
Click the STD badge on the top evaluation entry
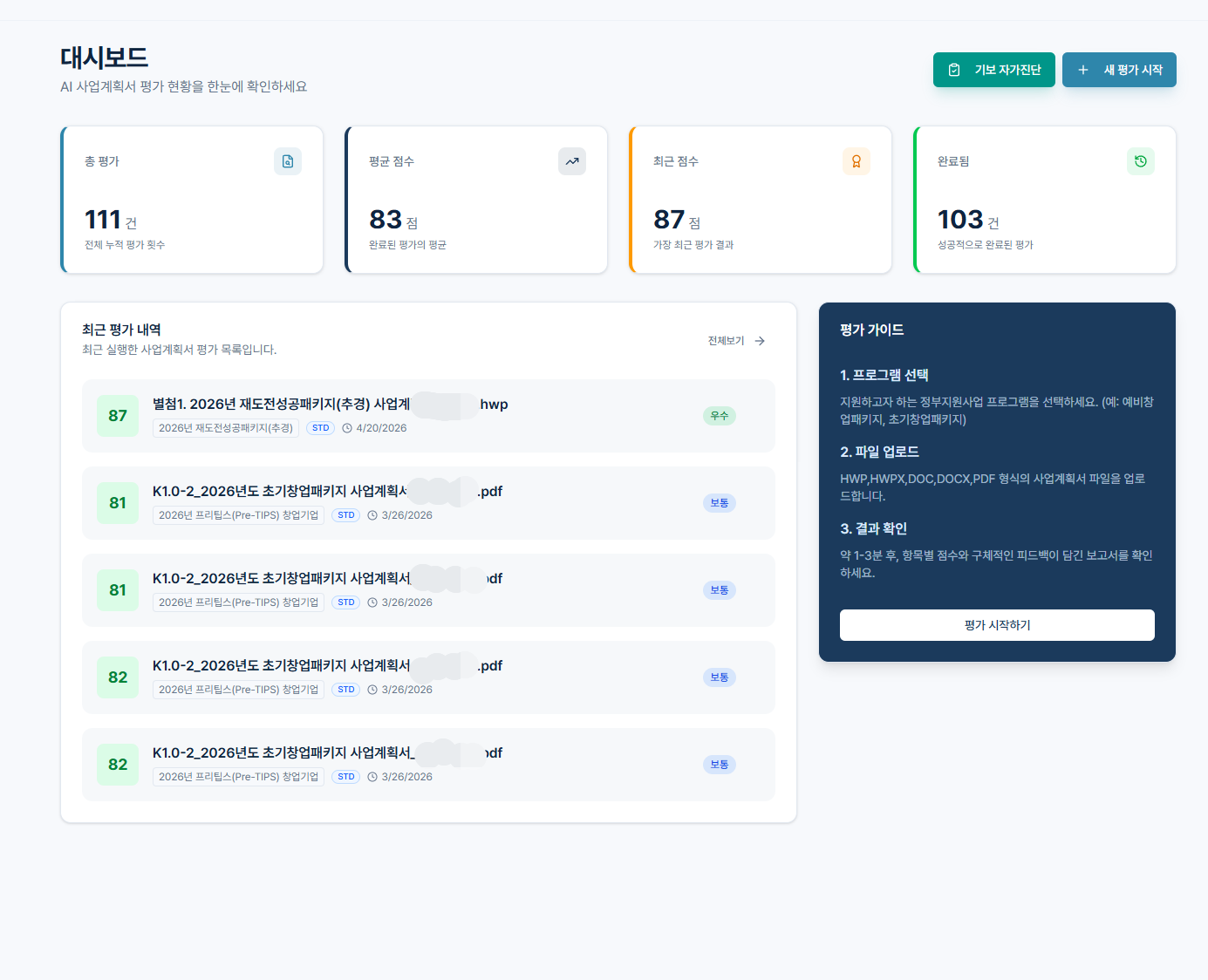click(320, 428)
